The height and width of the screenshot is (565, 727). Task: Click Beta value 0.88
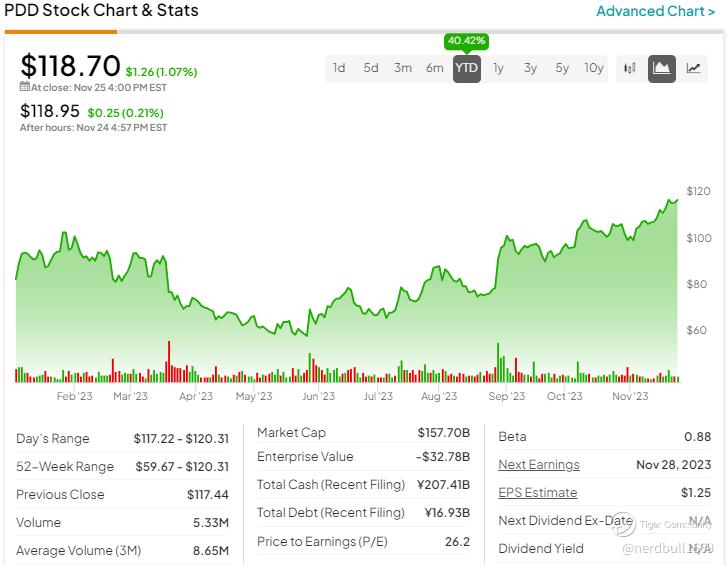pos(697,437)
